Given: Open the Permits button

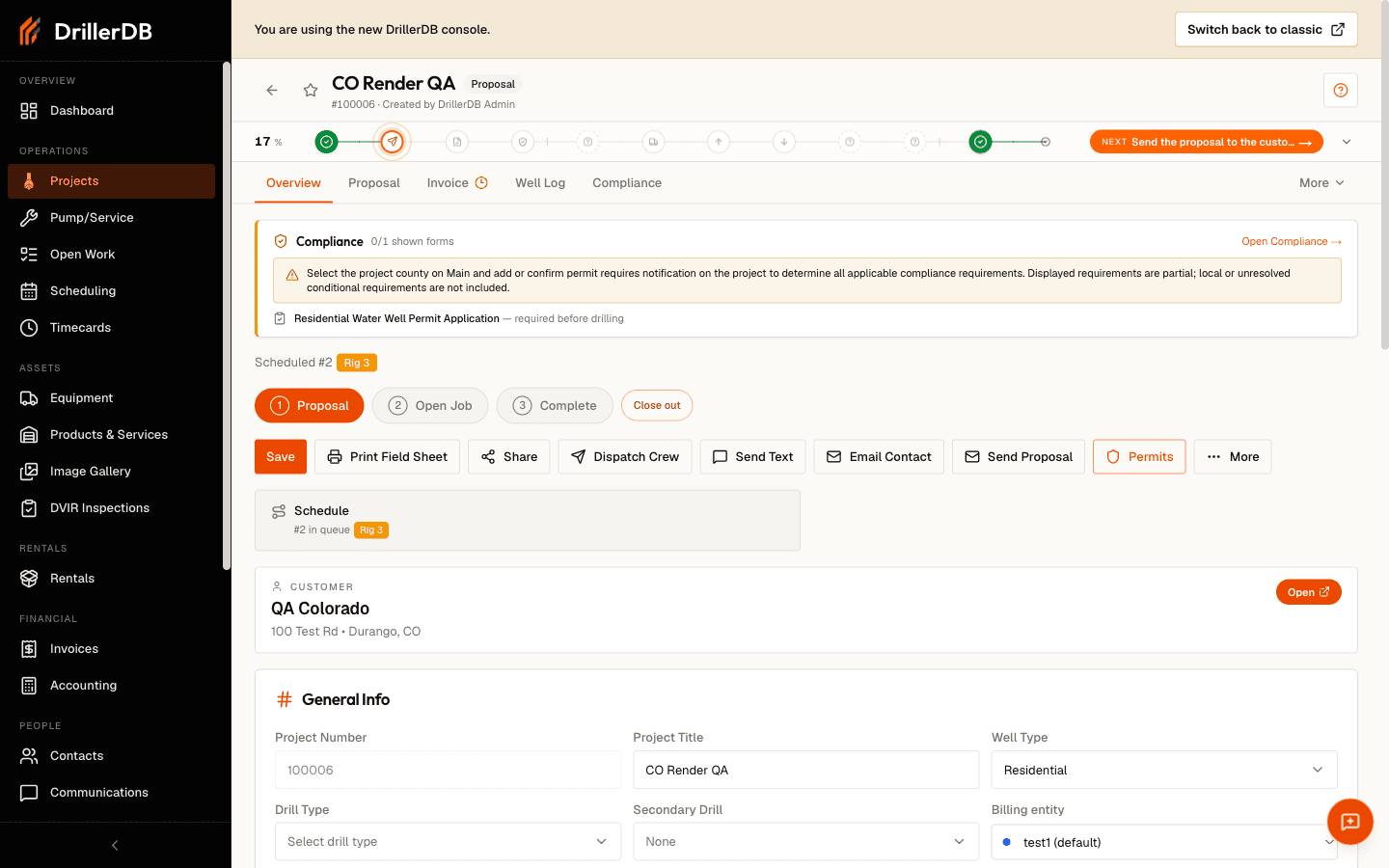Looking at the screenshot, I should 1139,457.
